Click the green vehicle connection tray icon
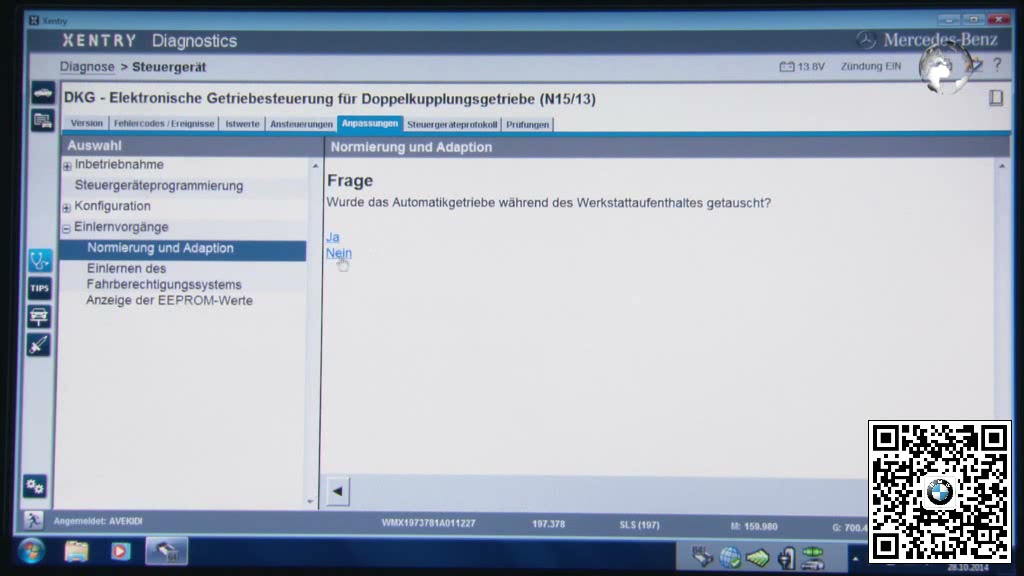The image size is (1024, 576). (x=813, y=559)
